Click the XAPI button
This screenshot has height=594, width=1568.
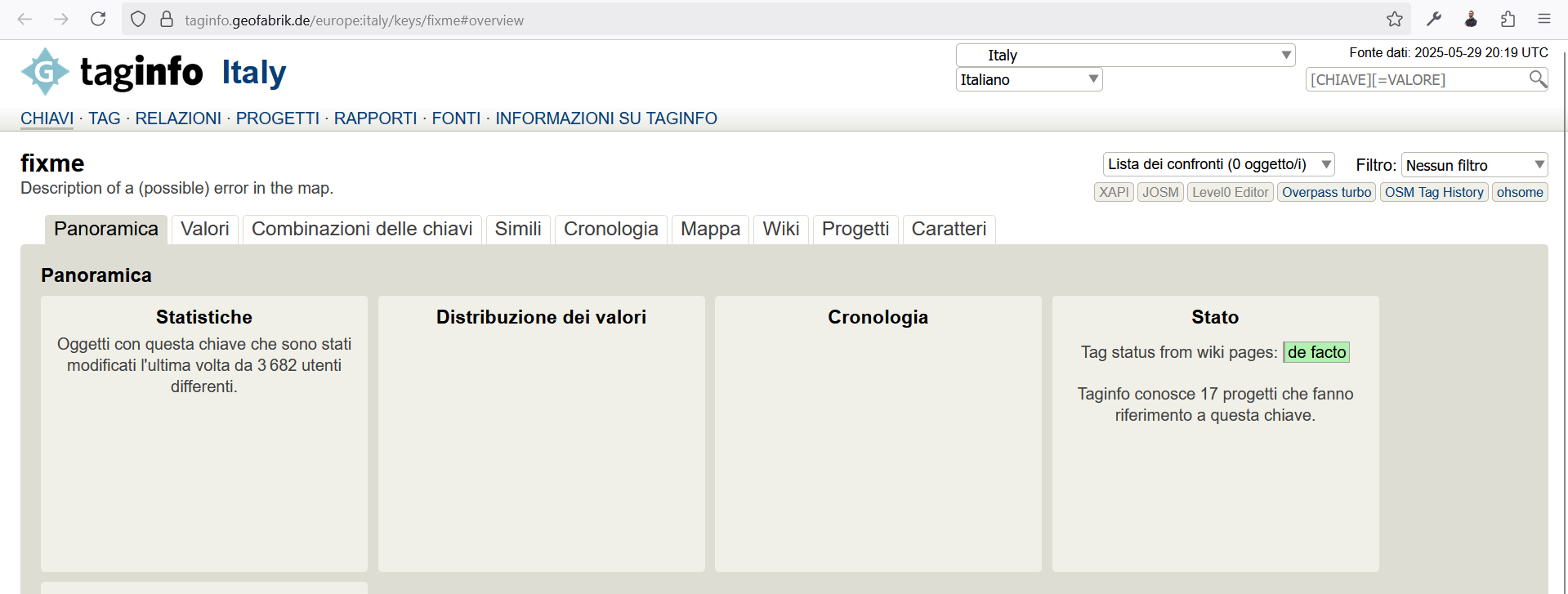(x=1114, y=192)
